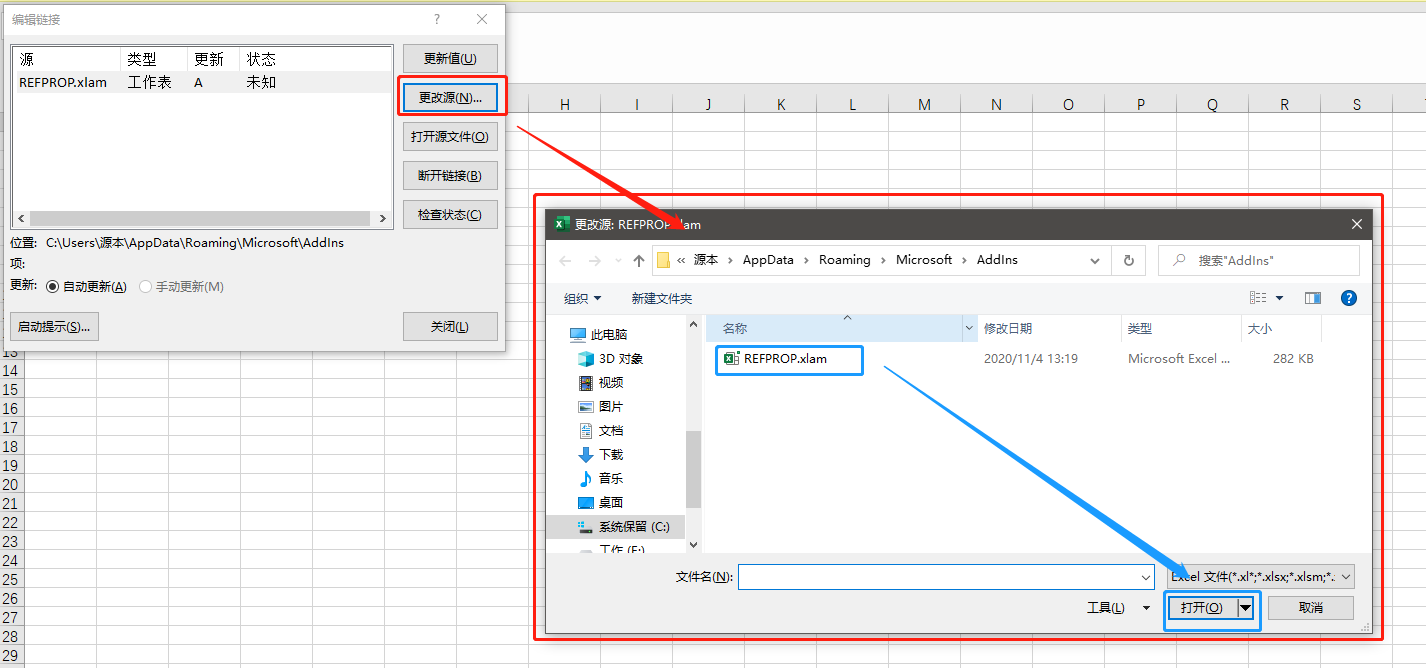This screenshot has height=668, width=1426.
Task: Select 音乐 folder in navigation pane
Action: 601,479
